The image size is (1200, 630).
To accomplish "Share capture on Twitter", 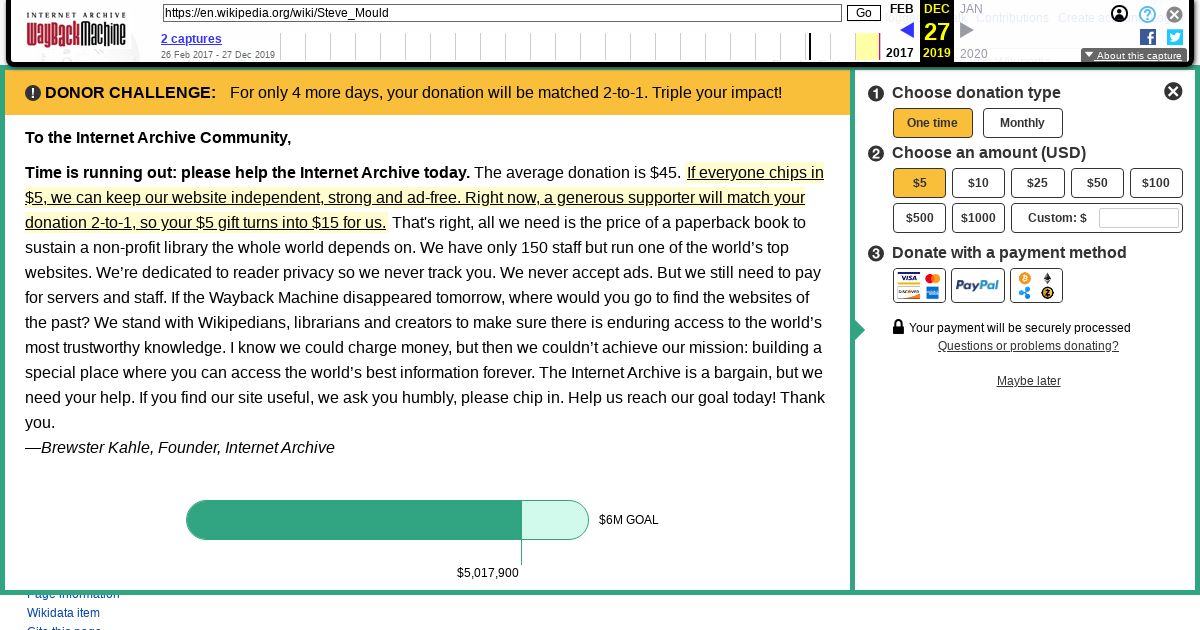I will (1175, 37).
